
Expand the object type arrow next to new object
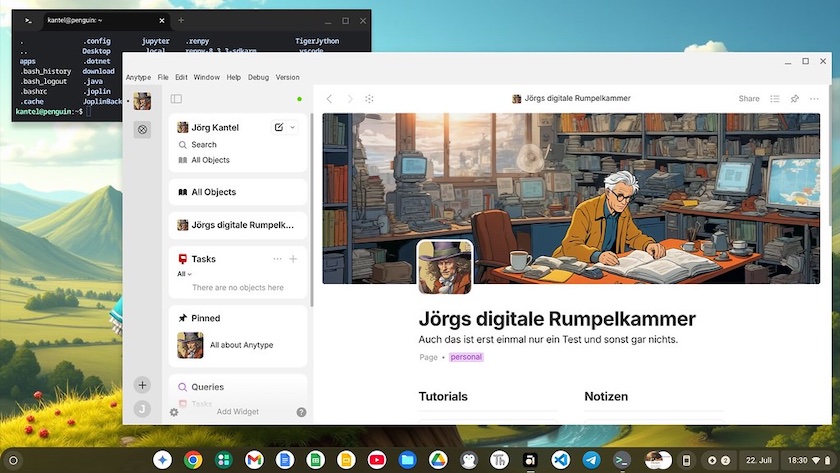(292, 127)
